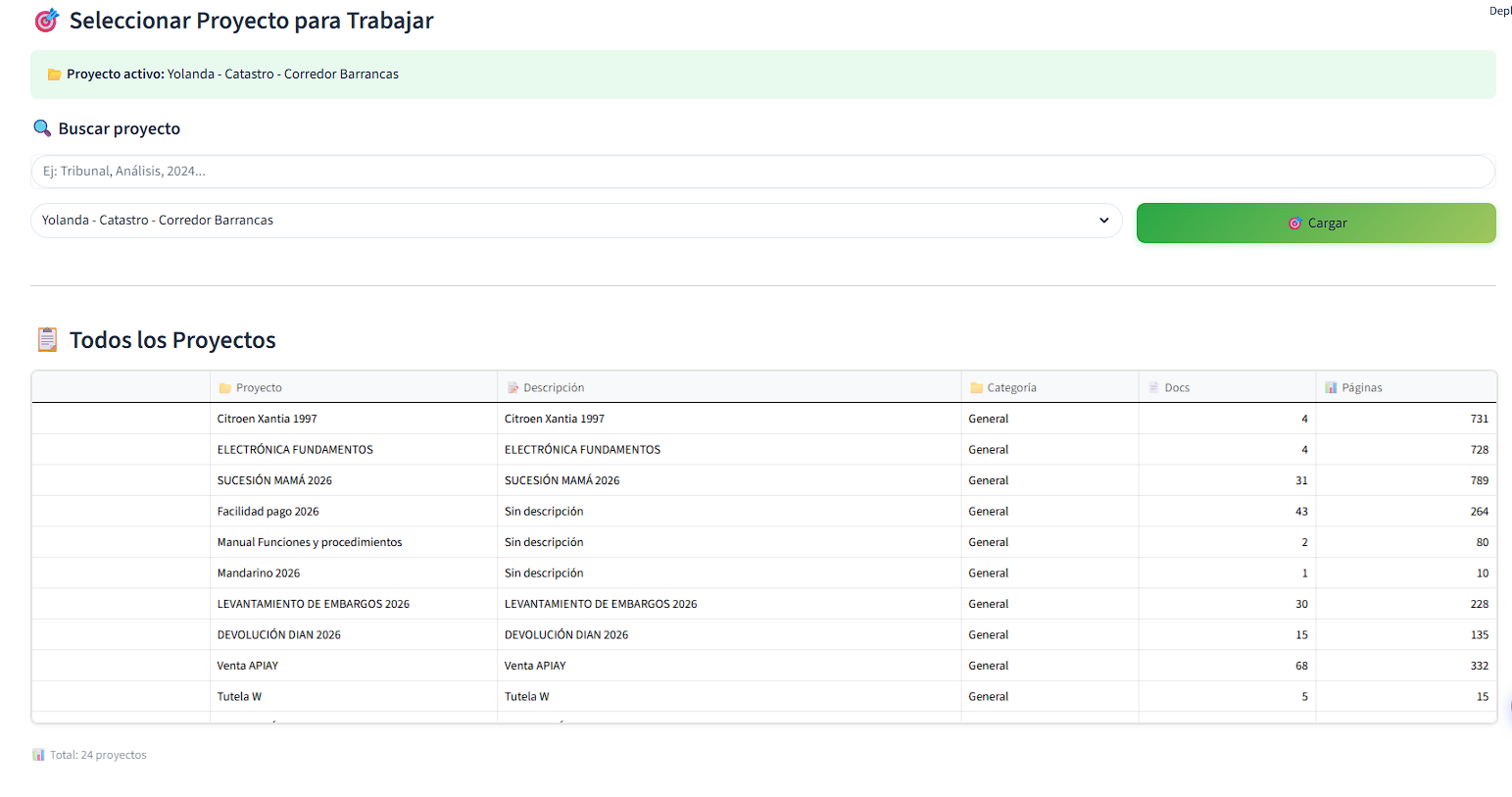
Task: Click the clipboard icon beside Todos los Proyectos
Action: point(47,340)
